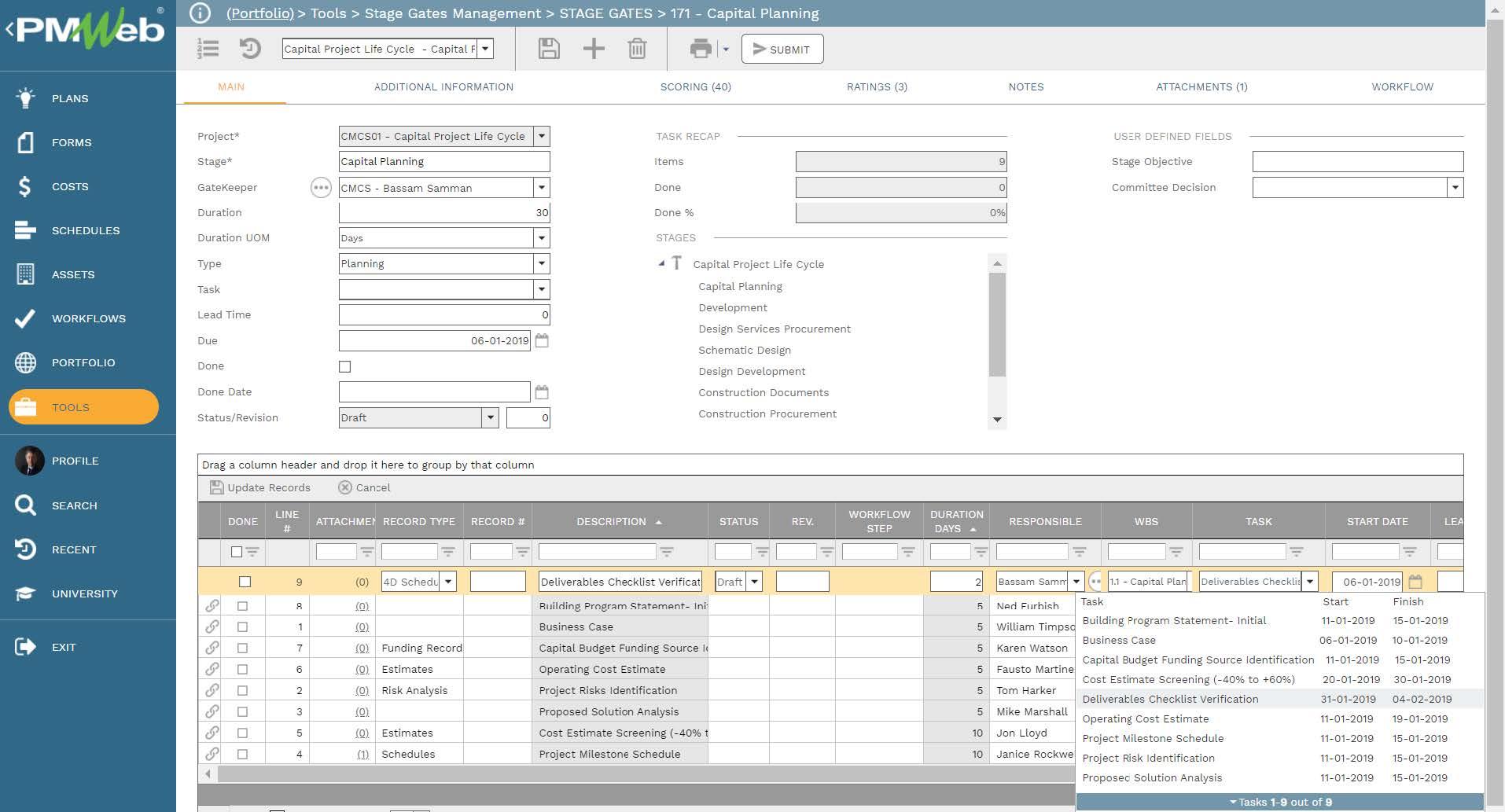The height and width of the screenshot is (812, 1505).
Task: Open the Portfolio breadcrumb link
Action: pos(259,13)
